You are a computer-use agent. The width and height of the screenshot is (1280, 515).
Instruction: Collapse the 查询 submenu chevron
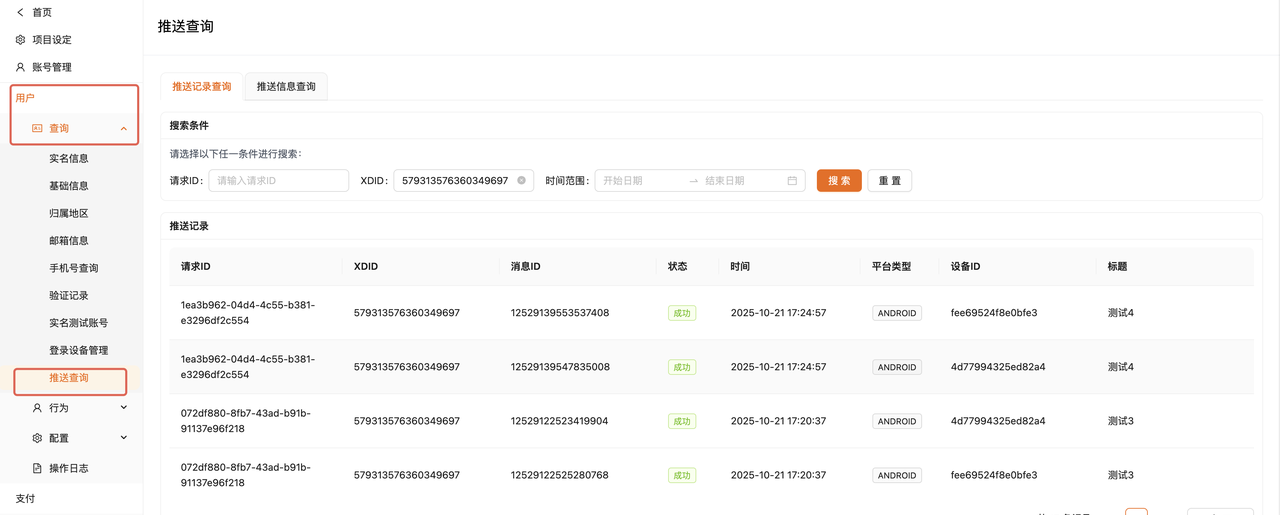tap(123, 128)
